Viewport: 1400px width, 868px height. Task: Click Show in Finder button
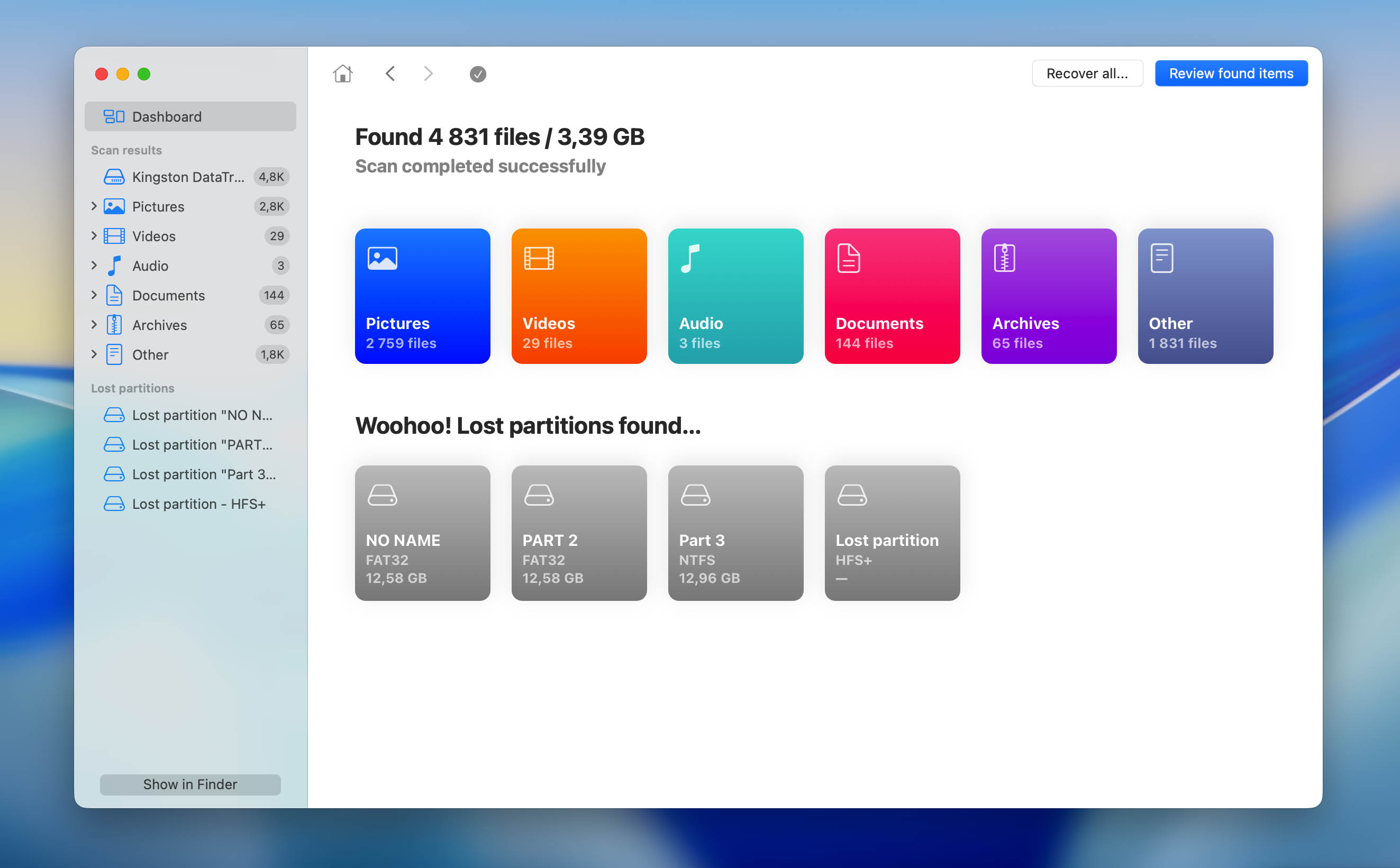(189, 784)
